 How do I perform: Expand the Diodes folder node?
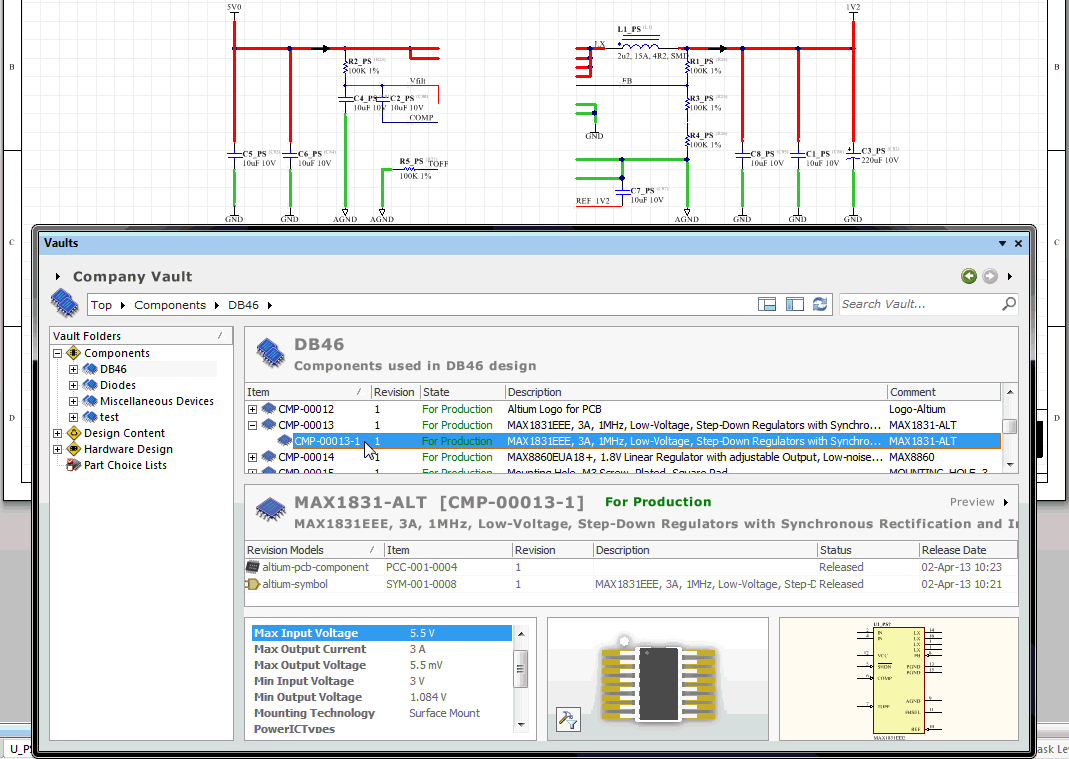tap(73, 385)
